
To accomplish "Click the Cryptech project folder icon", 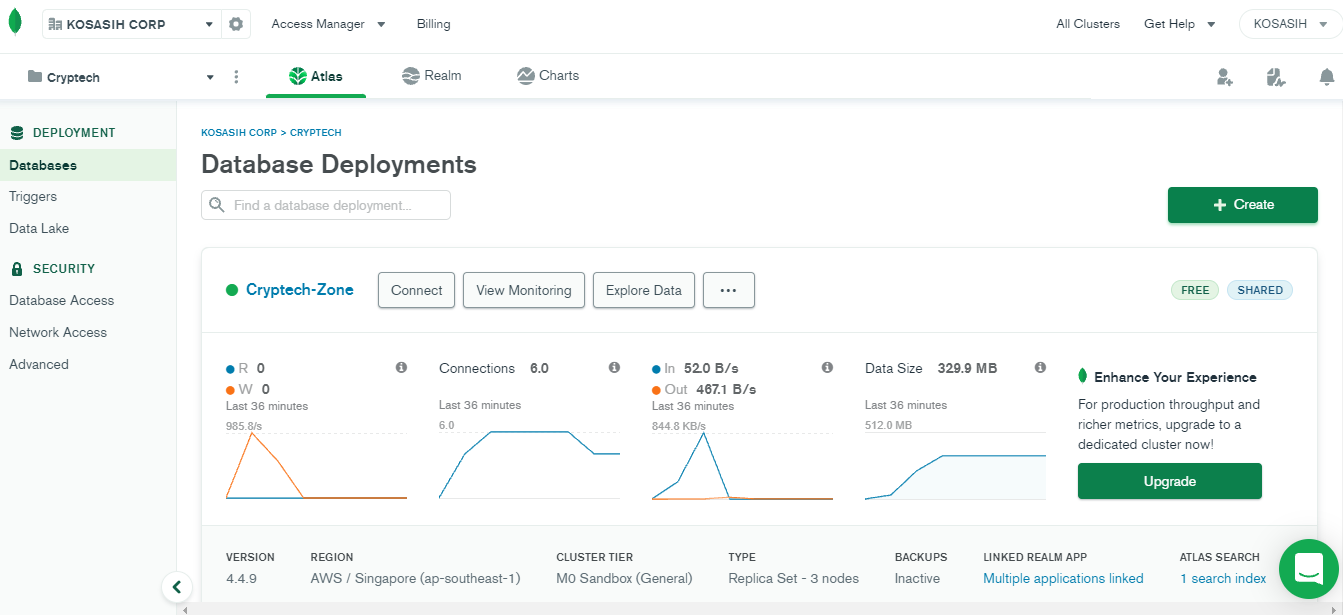I will (35, 77).
